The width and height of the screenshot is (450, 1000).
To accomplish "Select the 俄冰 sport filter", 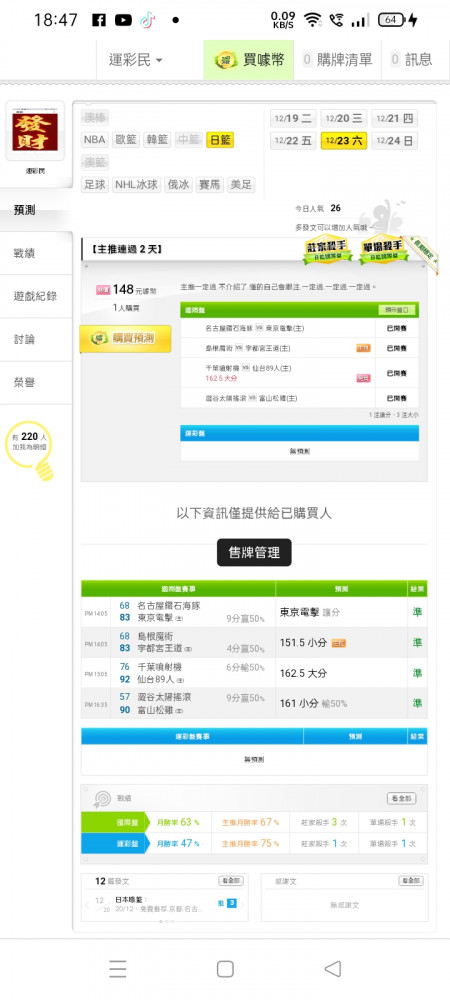I will click(178, 185).
